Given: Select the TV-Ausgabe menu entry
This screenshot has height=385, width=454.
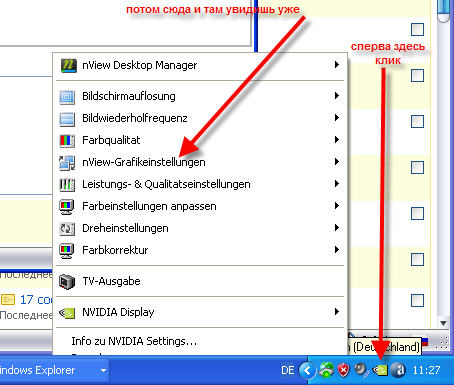Looking at the screenshot, I should [x=200, y=281].
